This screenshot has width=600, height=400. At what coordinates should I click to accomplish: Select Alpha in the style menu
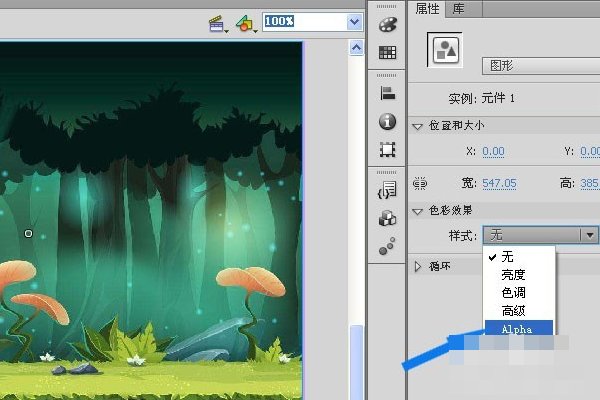(x=519, y=328)
